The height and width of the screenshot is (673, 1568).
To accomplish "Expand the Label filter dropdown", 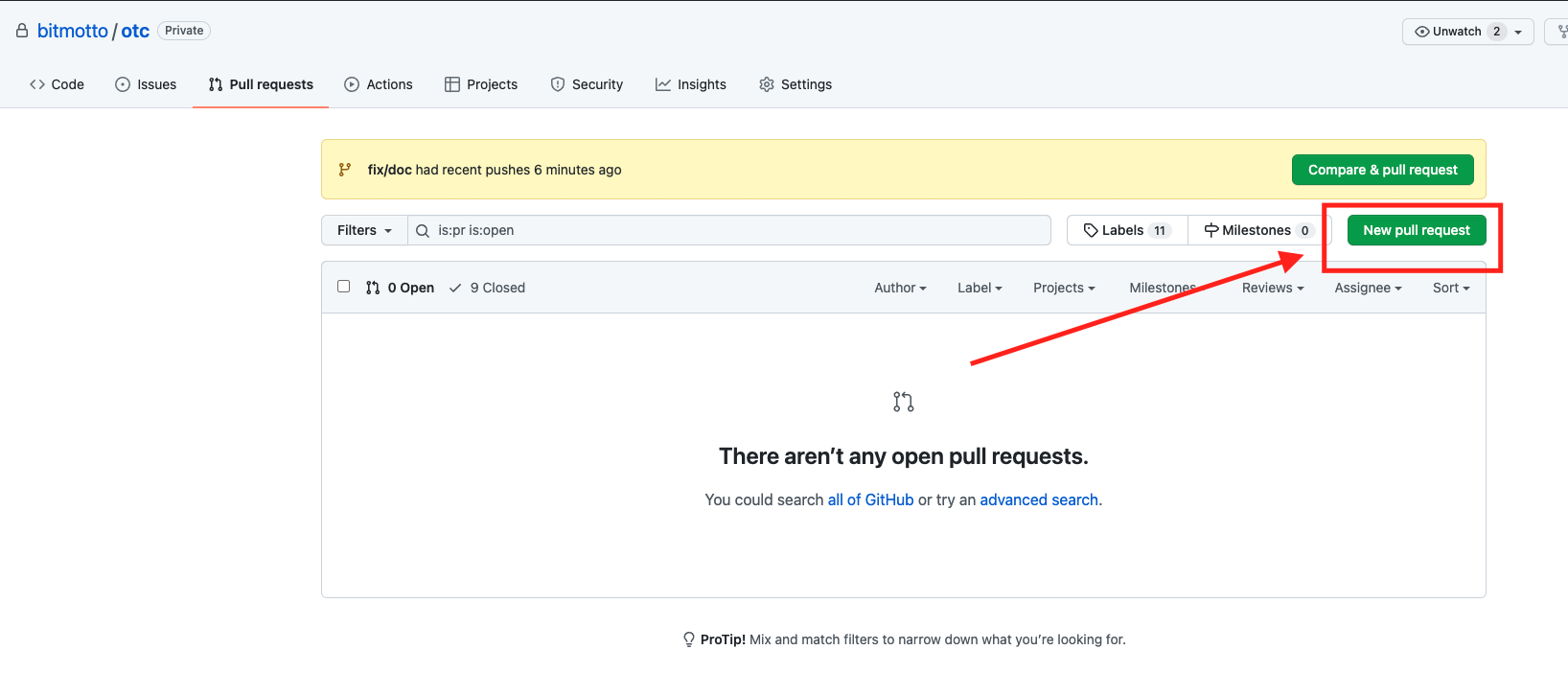I will [980, 288].
